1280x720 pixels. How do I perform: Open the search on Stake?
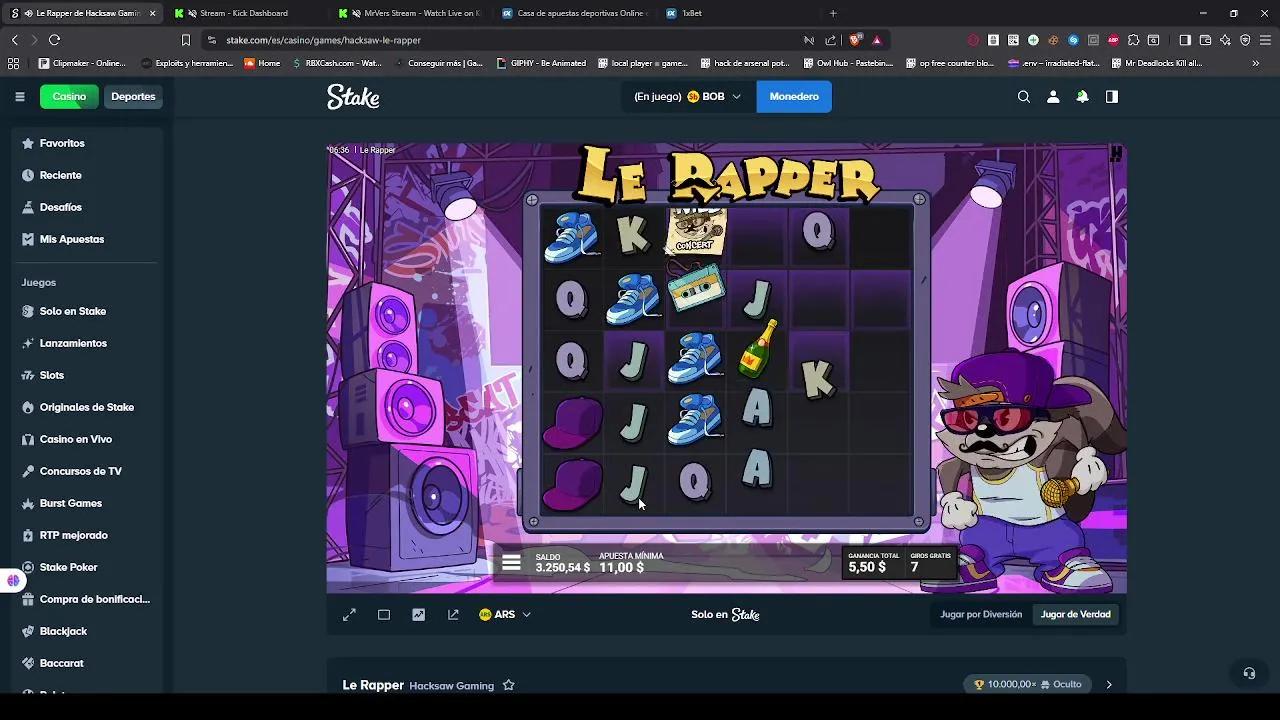pyautogui.click(x=1023, y=96)
